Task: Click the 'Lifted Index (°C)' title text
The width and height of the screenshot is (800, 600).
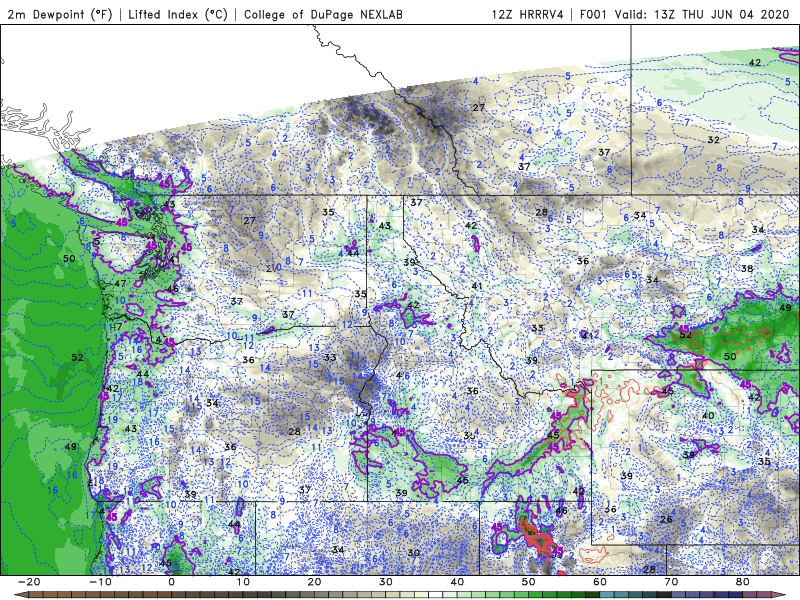Action: coord(178,14)
